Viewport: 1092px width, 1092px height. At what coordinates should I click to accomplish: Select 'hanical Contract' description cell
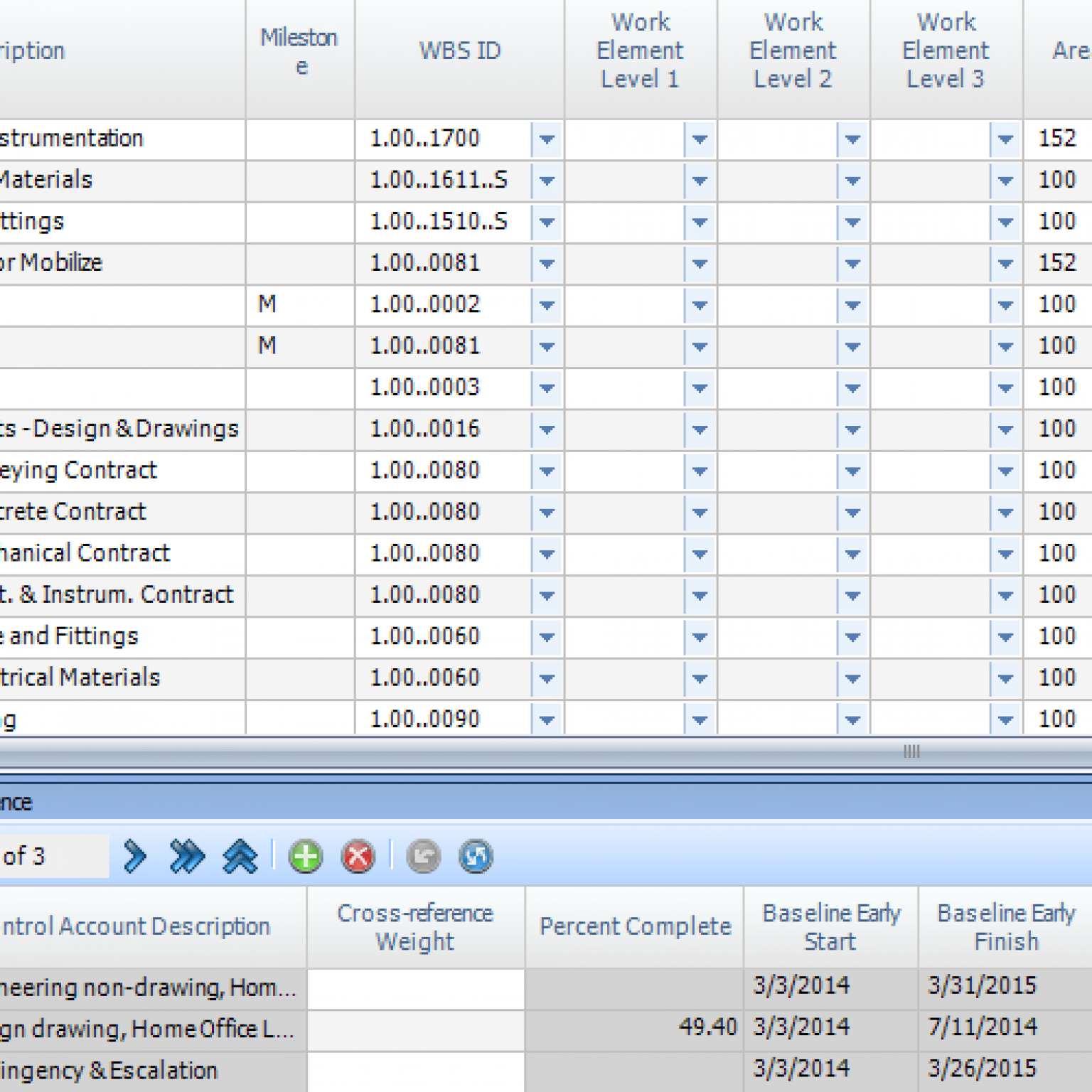122,554
